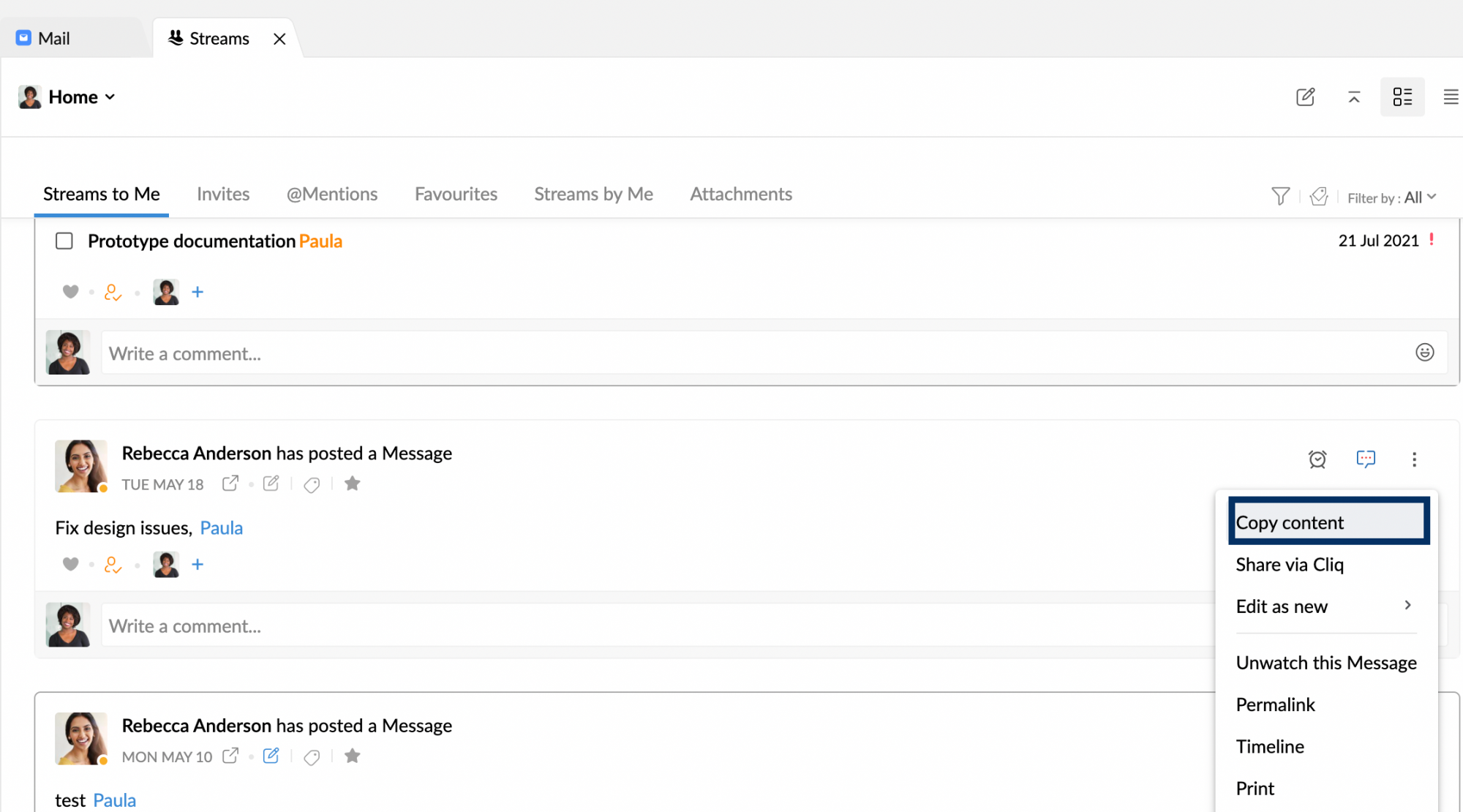Screen dimensions: 1463x812
Task: Click the reminder bell icon on Rebecca's message
Action: [x=1317, y=458]
